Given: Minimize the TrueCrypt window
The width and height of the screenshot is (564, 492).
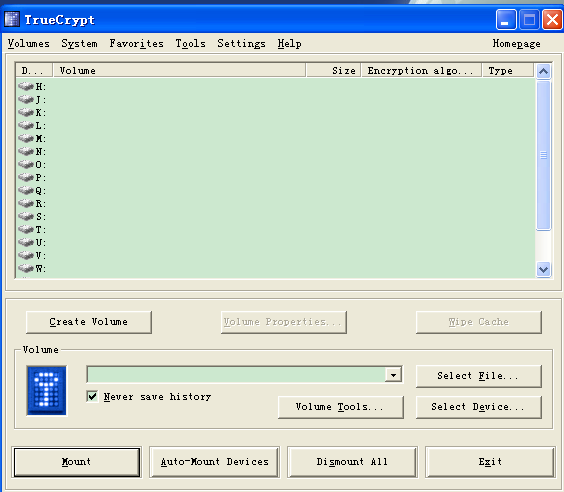Looking at the screenshot, I should point(506,19).
